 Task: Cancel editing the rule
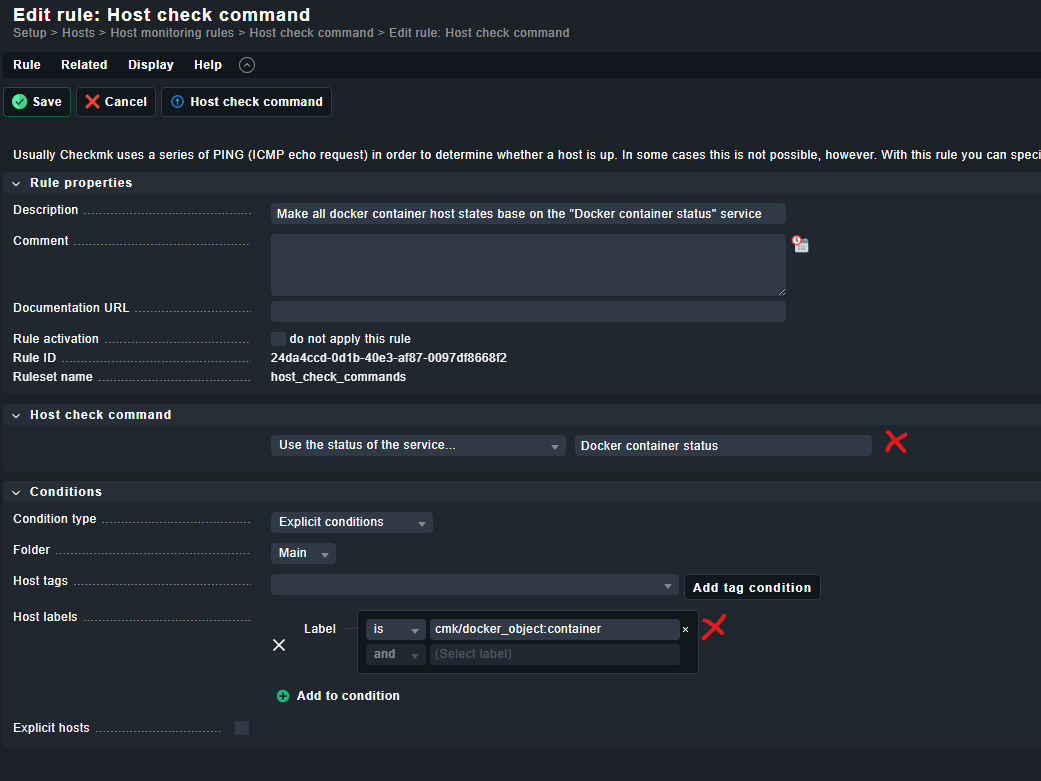(x=116, y=102)
